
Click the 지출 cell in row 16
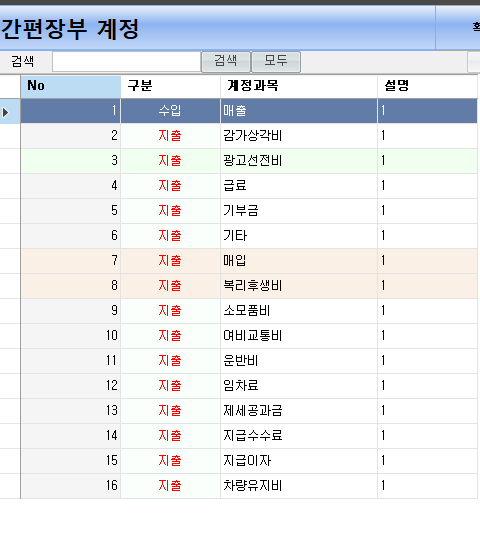tap(171, 486)
